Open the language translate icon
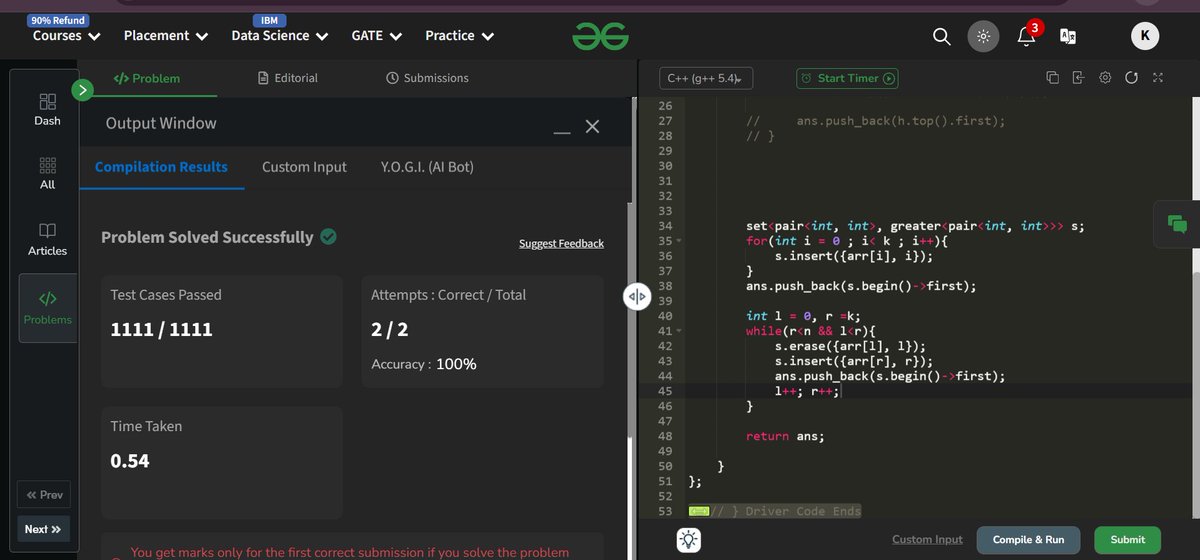Screen dimensions: 1200x560 [x=1068, y=37]
